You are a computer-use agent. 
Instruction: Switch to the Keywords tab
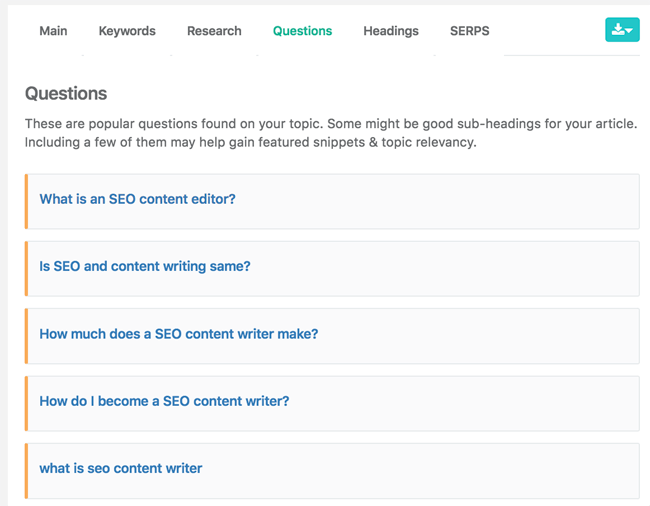click(127, 31)
